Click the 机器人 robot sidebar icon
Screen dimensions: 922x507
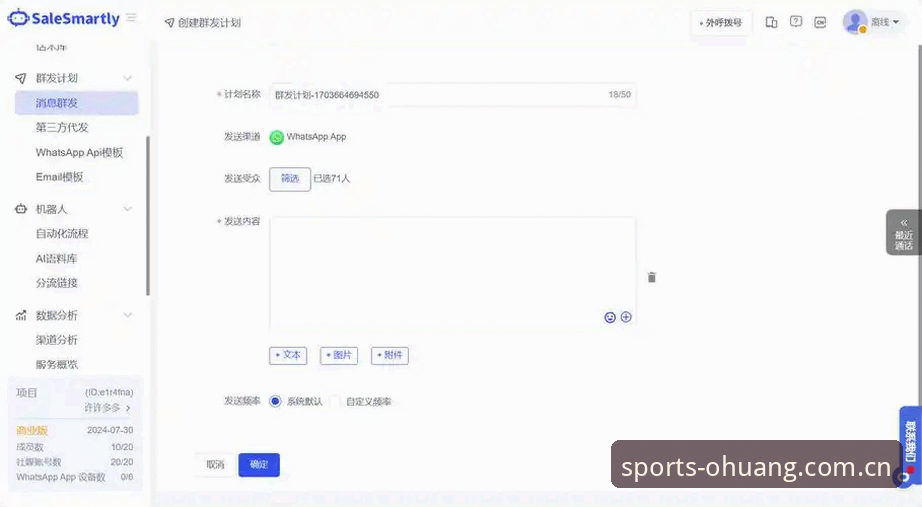21,209
